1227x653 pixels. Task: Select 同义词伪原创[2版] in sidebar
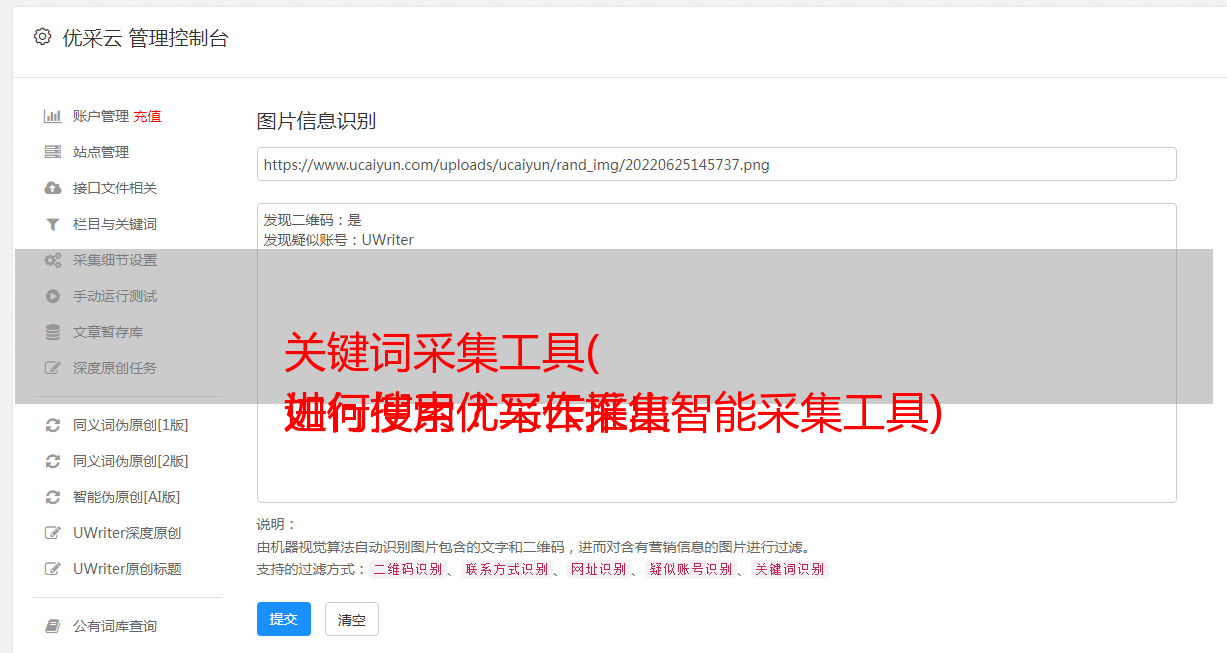point(131,461)
